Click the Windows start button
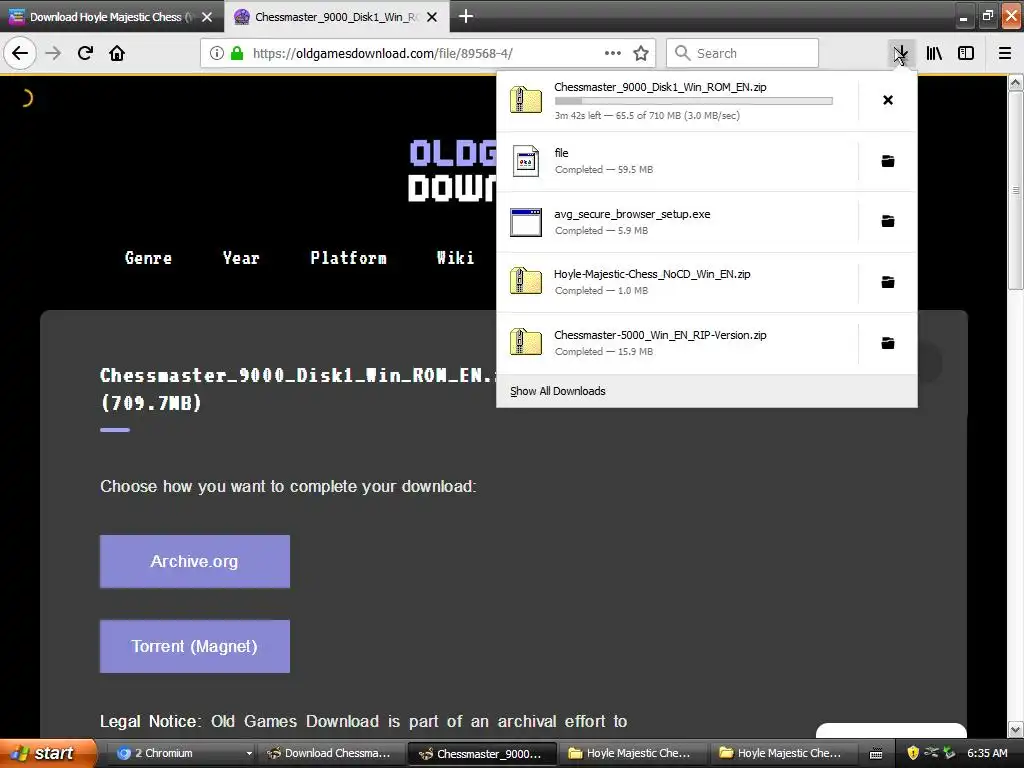 coord(48,753)
